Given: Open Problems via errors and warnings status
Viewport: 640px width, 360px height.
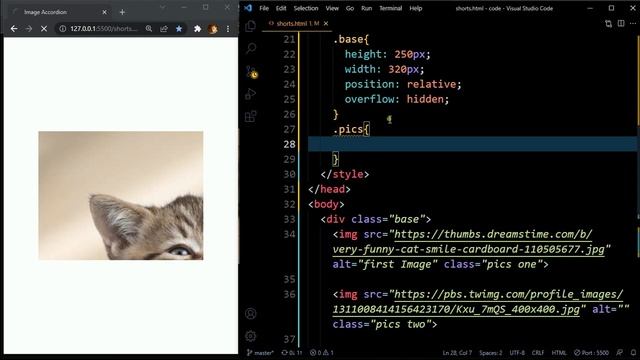Looking at the screenshot, I should [322, 353].
